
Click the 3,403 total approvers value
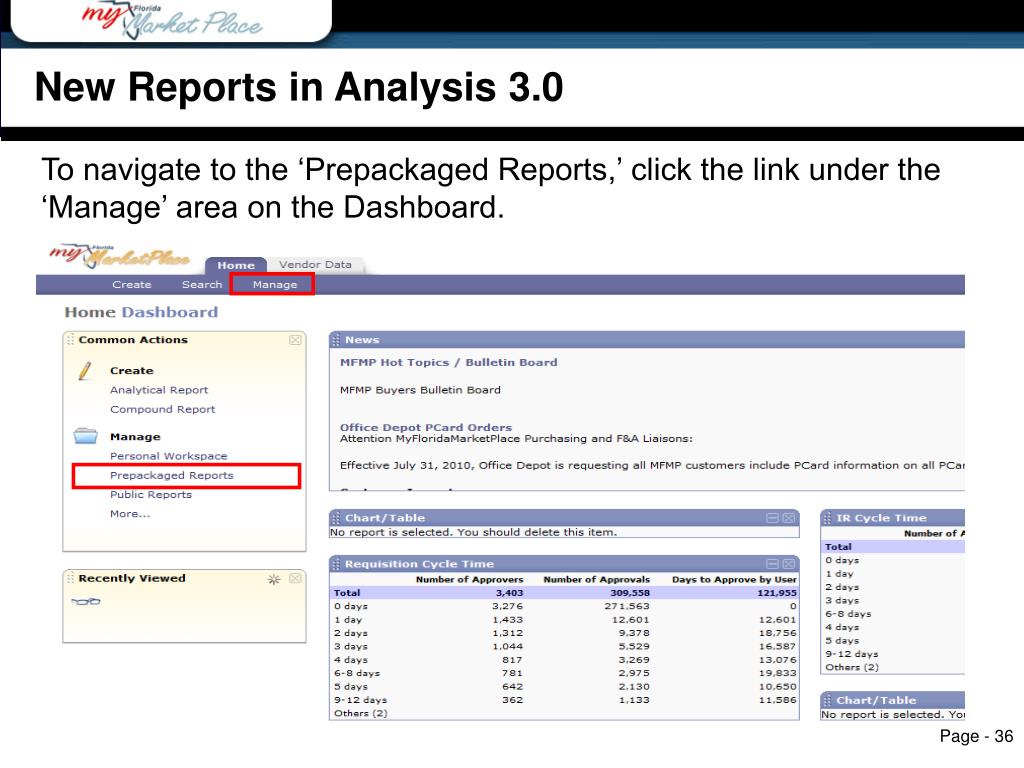tap(509, 593)
